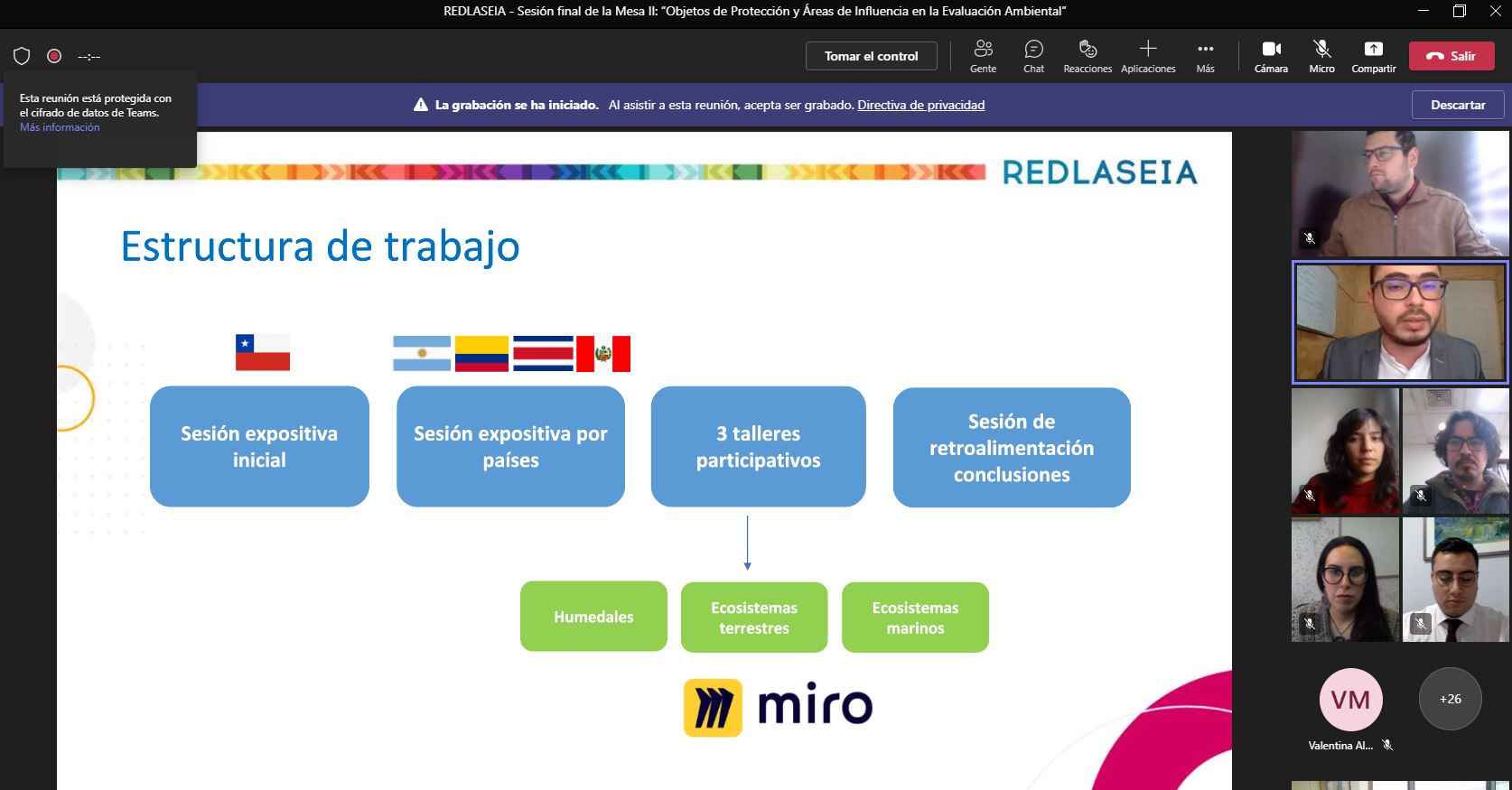This screenshot has width=1512, height=790.
Task: Select the top participant video tile
Action: coord(1400,193)
